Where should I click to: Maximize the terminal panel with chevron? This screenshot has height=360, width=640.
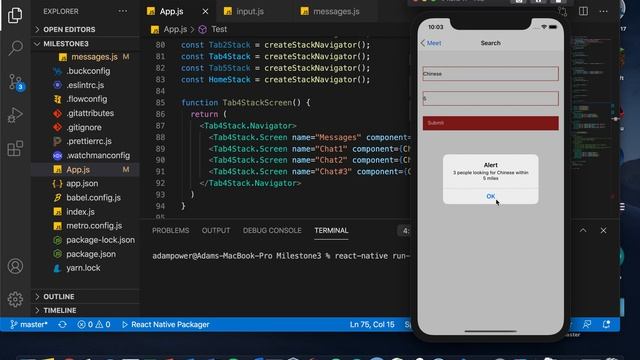(x=583, y=231)
